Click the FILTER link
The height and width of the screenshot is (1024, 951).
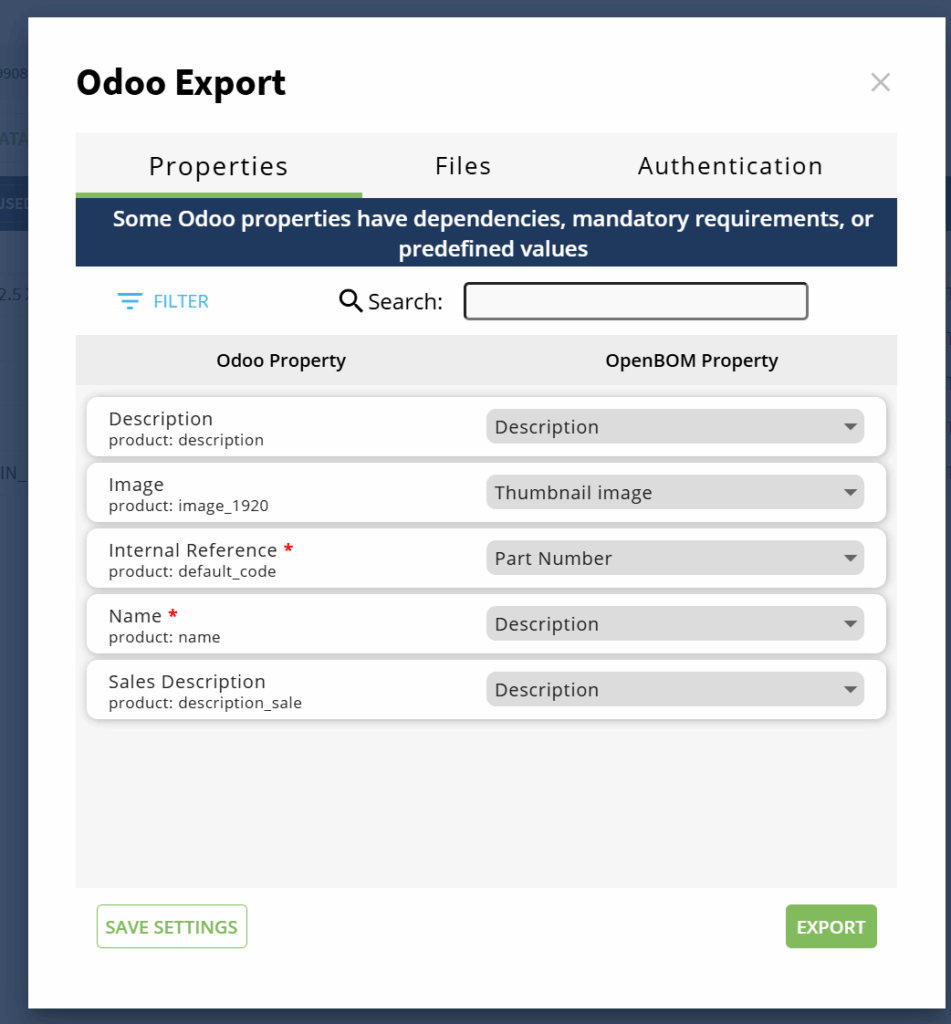[x=181, y=301]
